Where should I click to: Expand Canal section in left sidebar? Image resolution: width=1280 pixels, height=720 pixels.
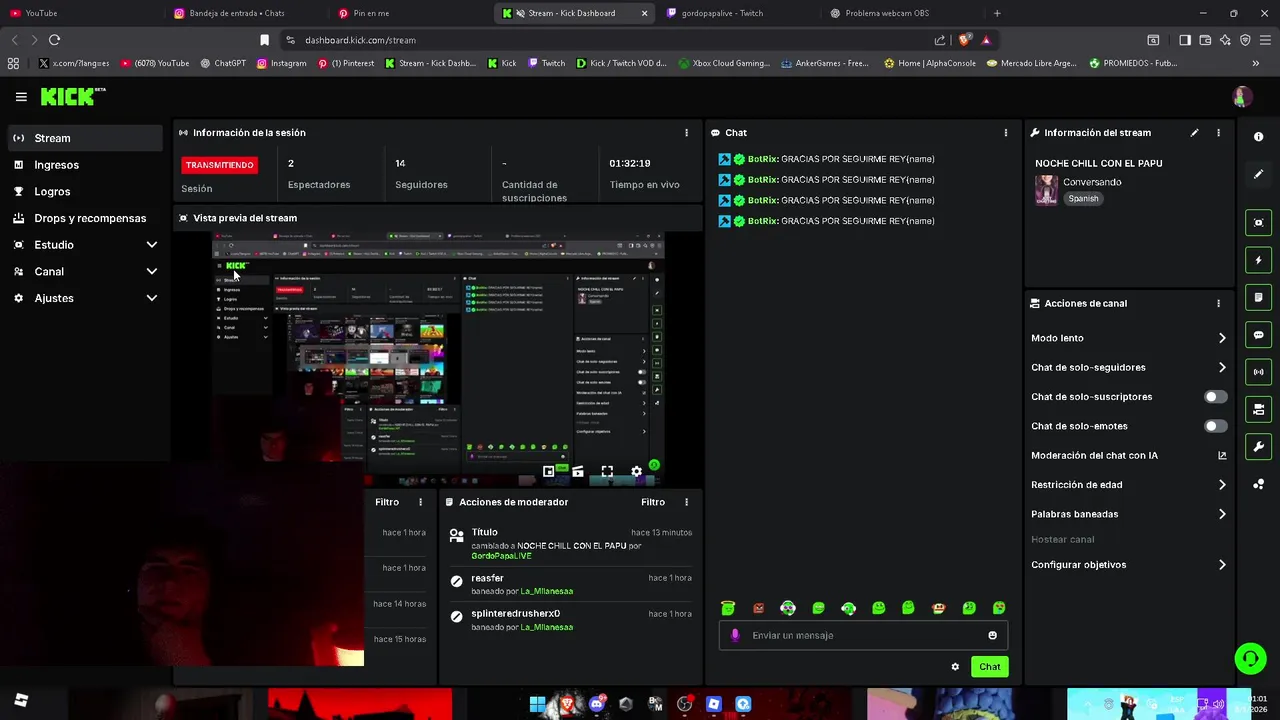(x=152, y=271)
